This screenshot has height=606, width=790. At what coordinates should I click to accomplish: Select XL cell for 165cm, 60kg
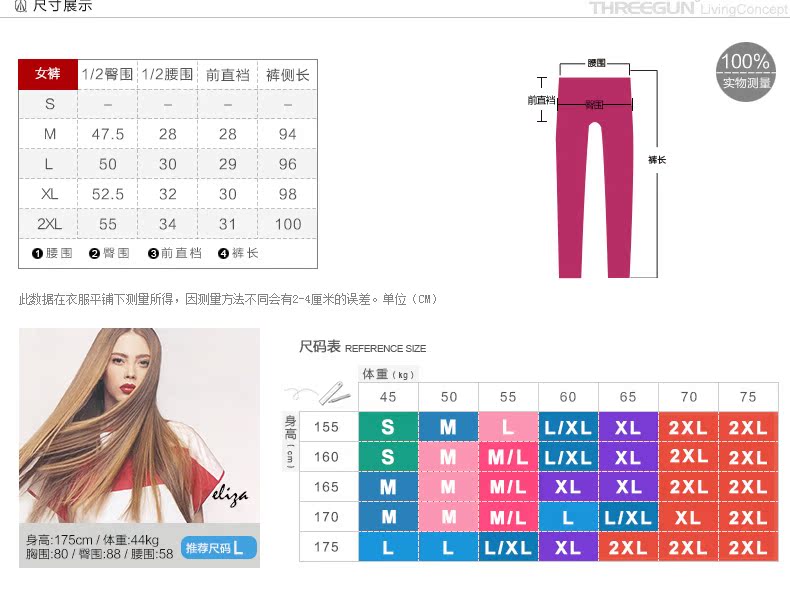568,487
